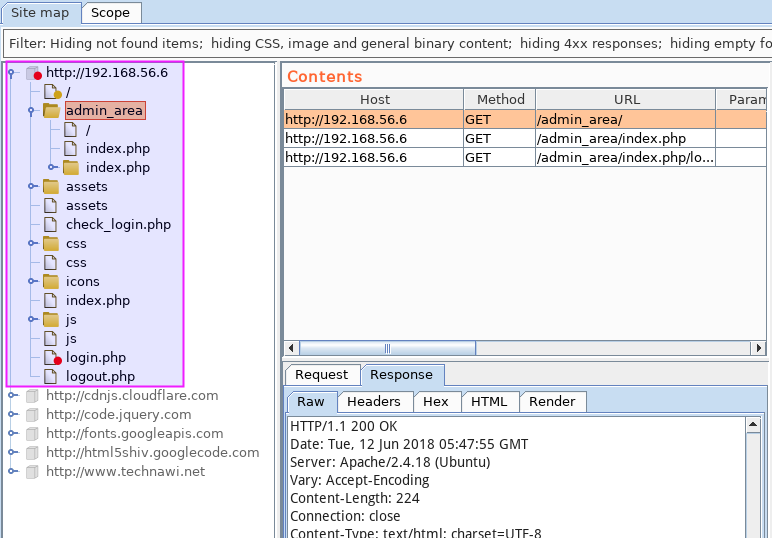Expand the assets folder node
Image resolution: width=772 pixels, height=538 pixels.
tap(32, 186)
